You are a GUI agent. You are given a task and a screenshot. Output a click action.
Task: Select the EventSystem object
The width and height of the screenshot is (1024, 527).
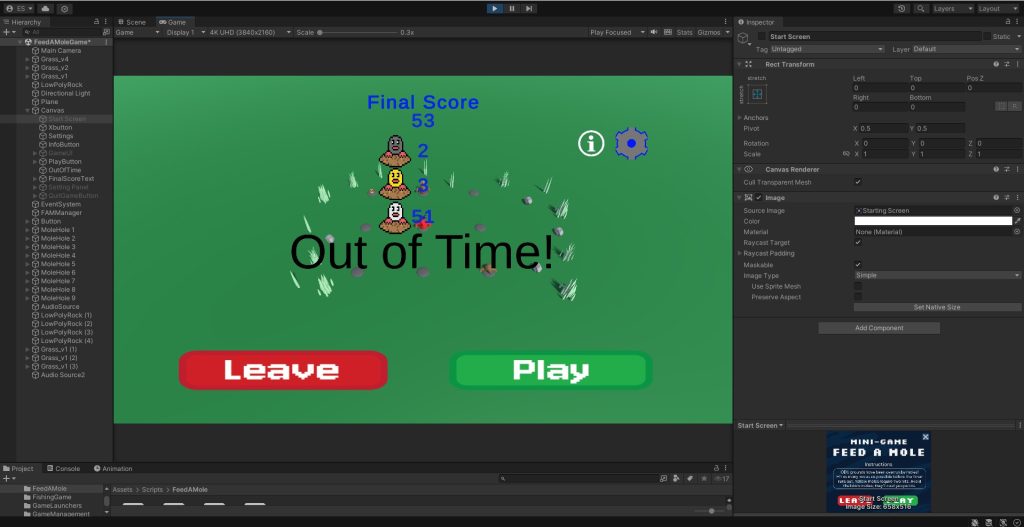(61, 204)
